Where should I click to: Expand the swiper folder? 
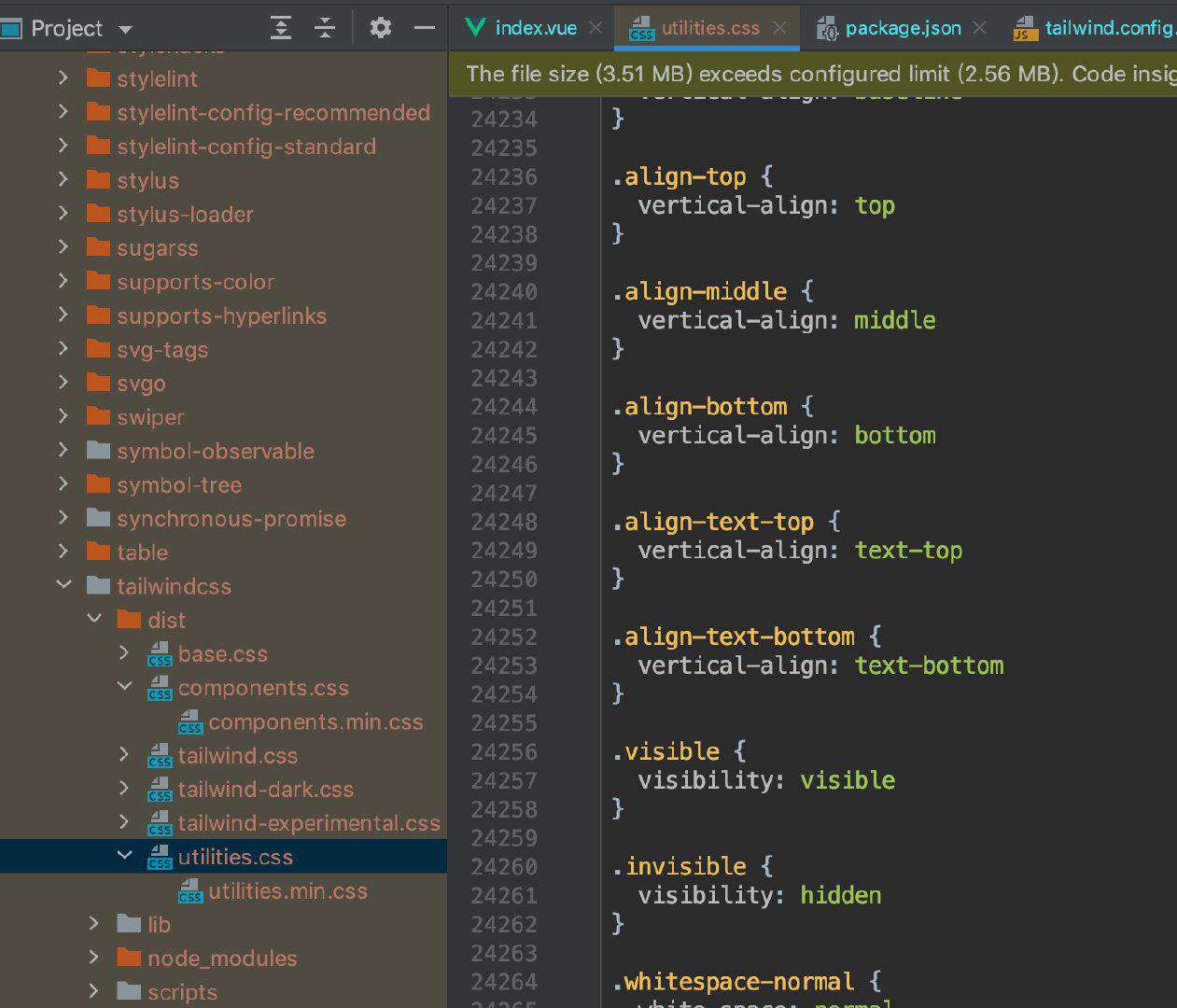(x=63, y=416)
